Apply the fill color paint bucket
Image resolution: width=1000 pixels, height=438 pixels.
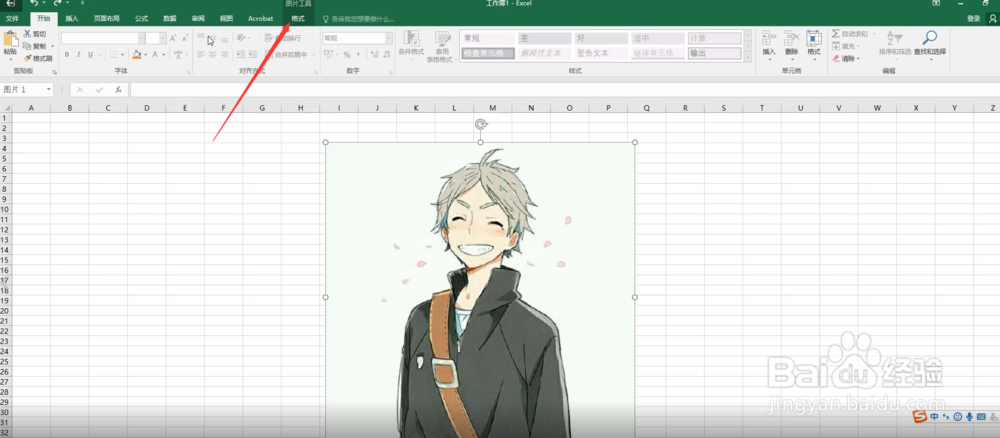coord(136,55)
